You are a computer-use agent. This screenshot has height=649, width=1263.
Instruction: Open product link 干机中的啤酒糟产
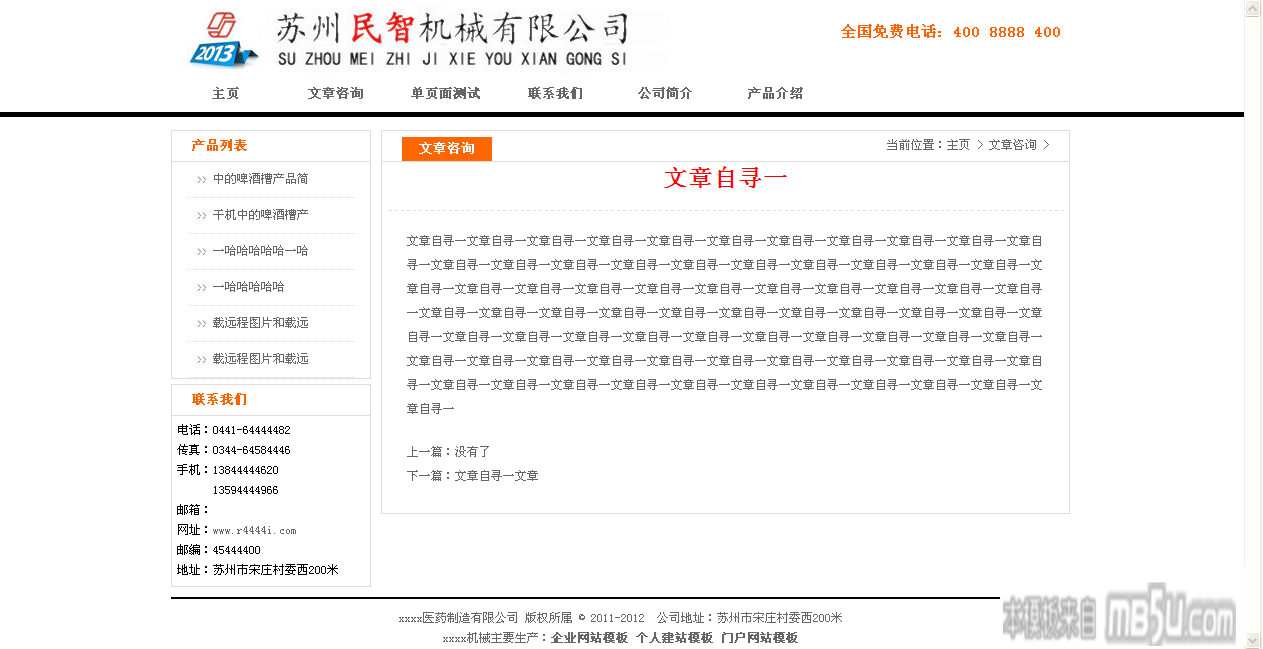(260, 215)
